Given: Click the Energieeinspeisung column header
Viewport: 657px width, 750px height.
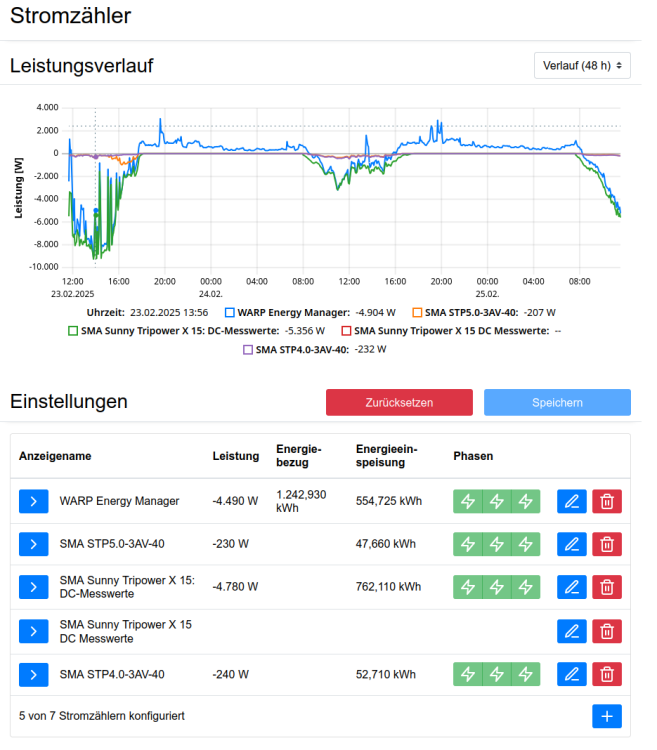Looking at the screenshot, I should click(x=386, y=456).
